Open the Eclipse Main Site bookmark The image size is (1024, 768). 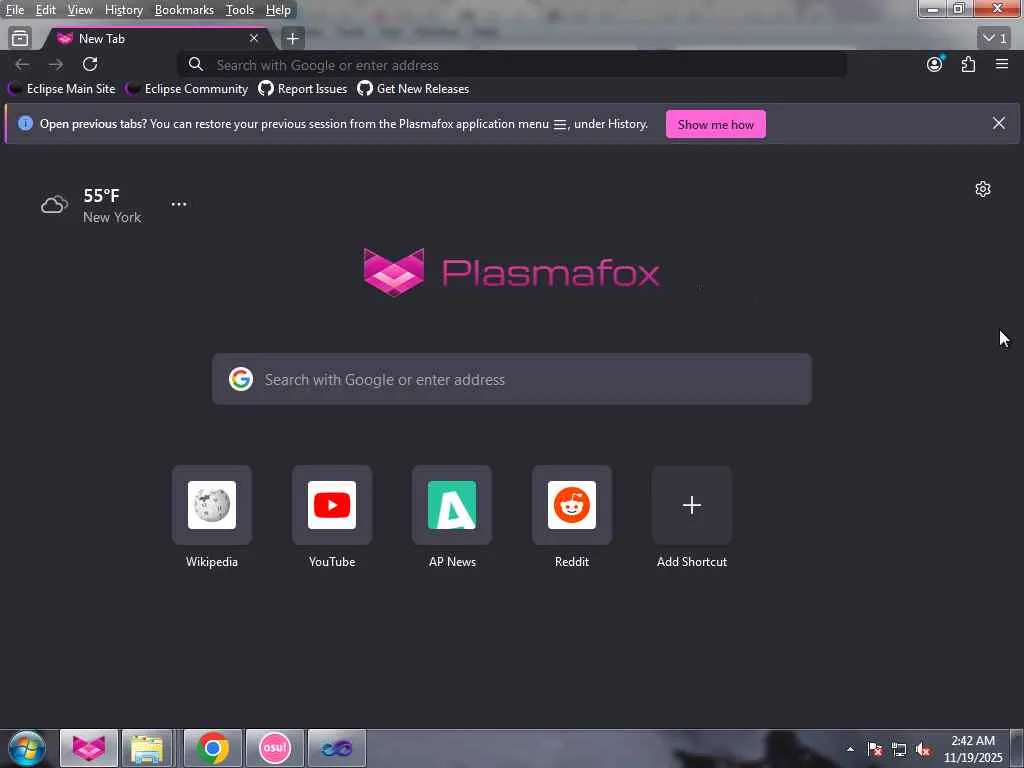[x=63, y=89]
